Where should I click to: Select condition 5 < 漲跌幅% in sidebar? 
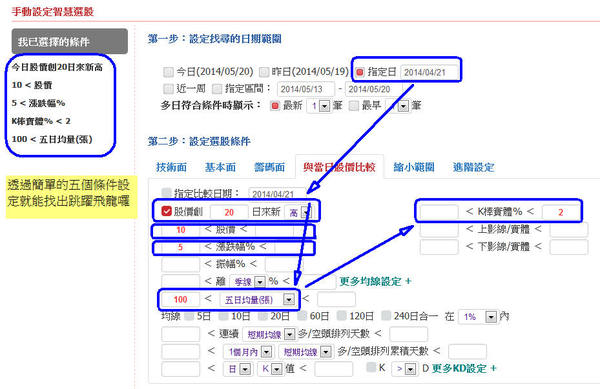coord(38,103)
